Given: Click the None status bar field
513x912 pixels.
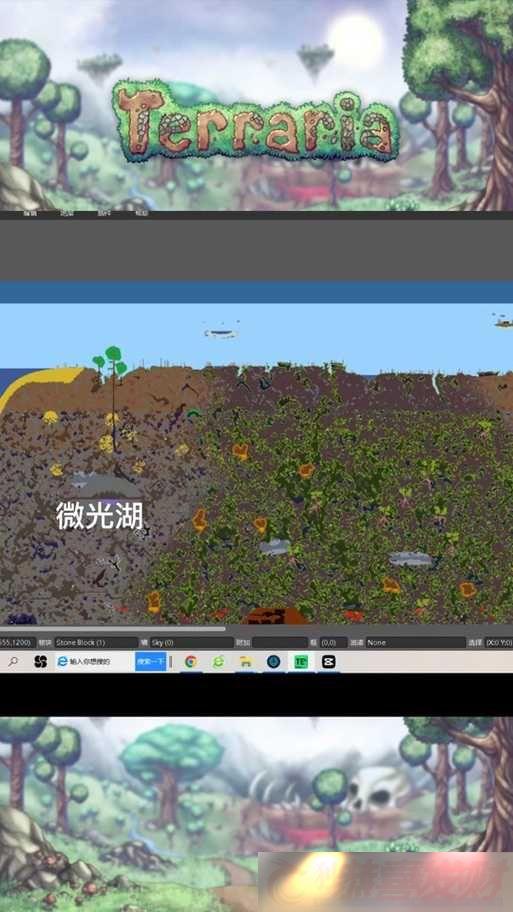Looking at the screenshot, I should click(415, 643).
